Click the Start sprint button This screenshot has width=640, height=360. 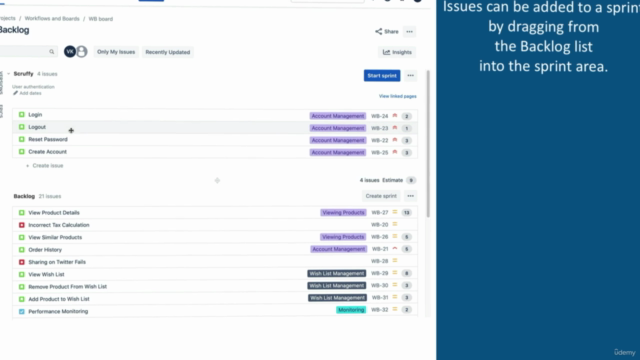382,76
